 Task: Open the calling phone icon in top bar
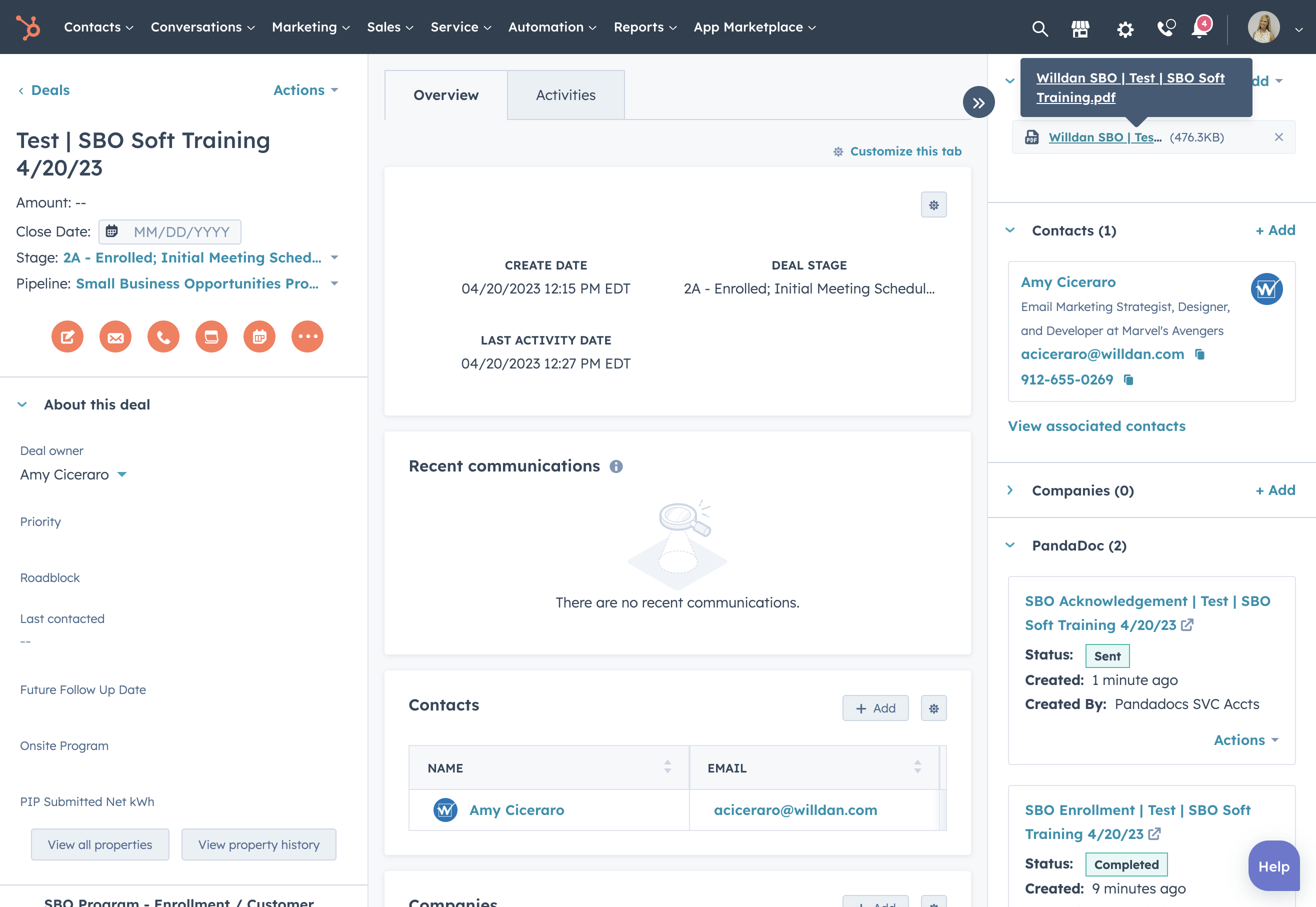point(1166,28)
